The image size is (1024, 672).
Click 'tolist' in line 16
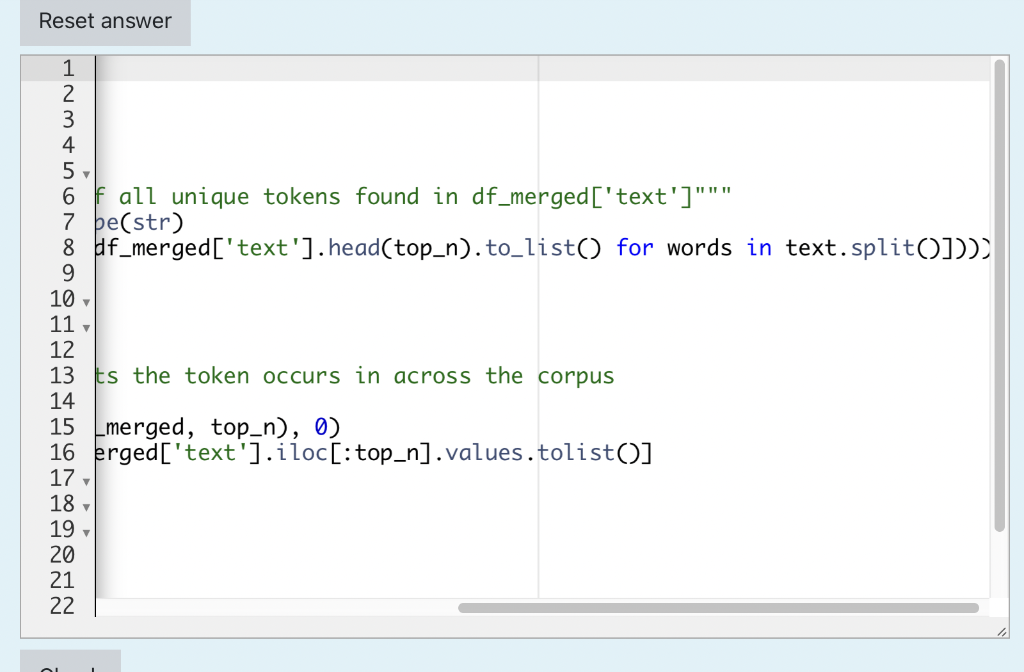click(x=576, y=453)
